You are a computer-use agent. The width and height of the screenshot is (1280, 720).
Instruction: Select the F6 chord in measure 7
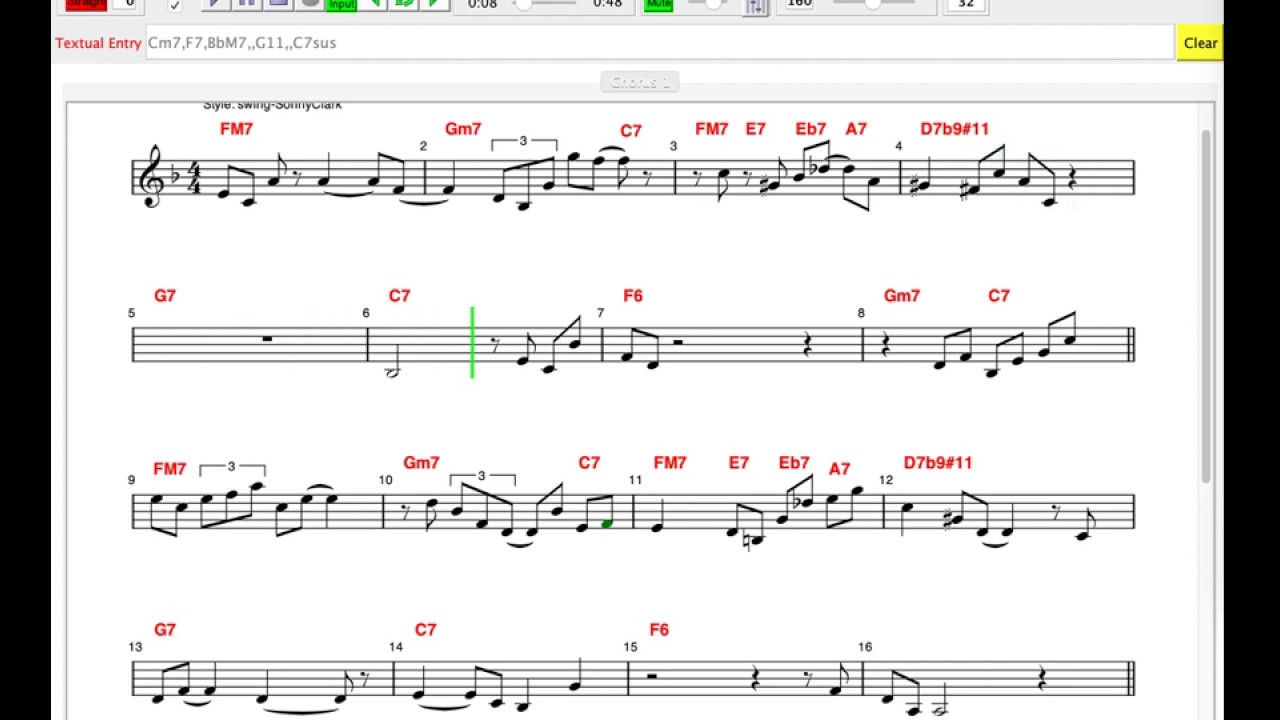[x=632, y=296]
